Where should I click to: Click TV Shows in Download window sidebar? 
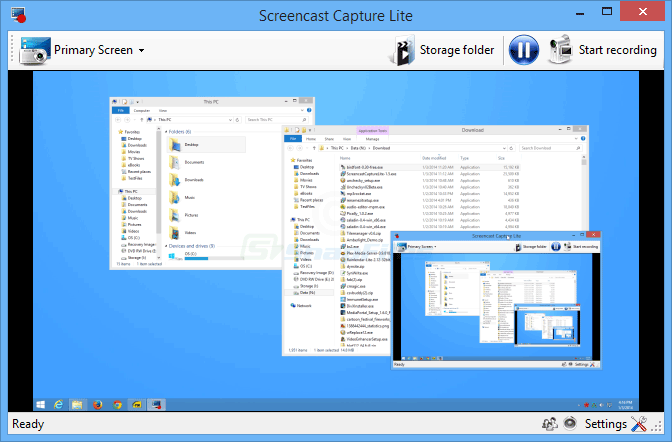pyautogui.click(x=308, y=187)
